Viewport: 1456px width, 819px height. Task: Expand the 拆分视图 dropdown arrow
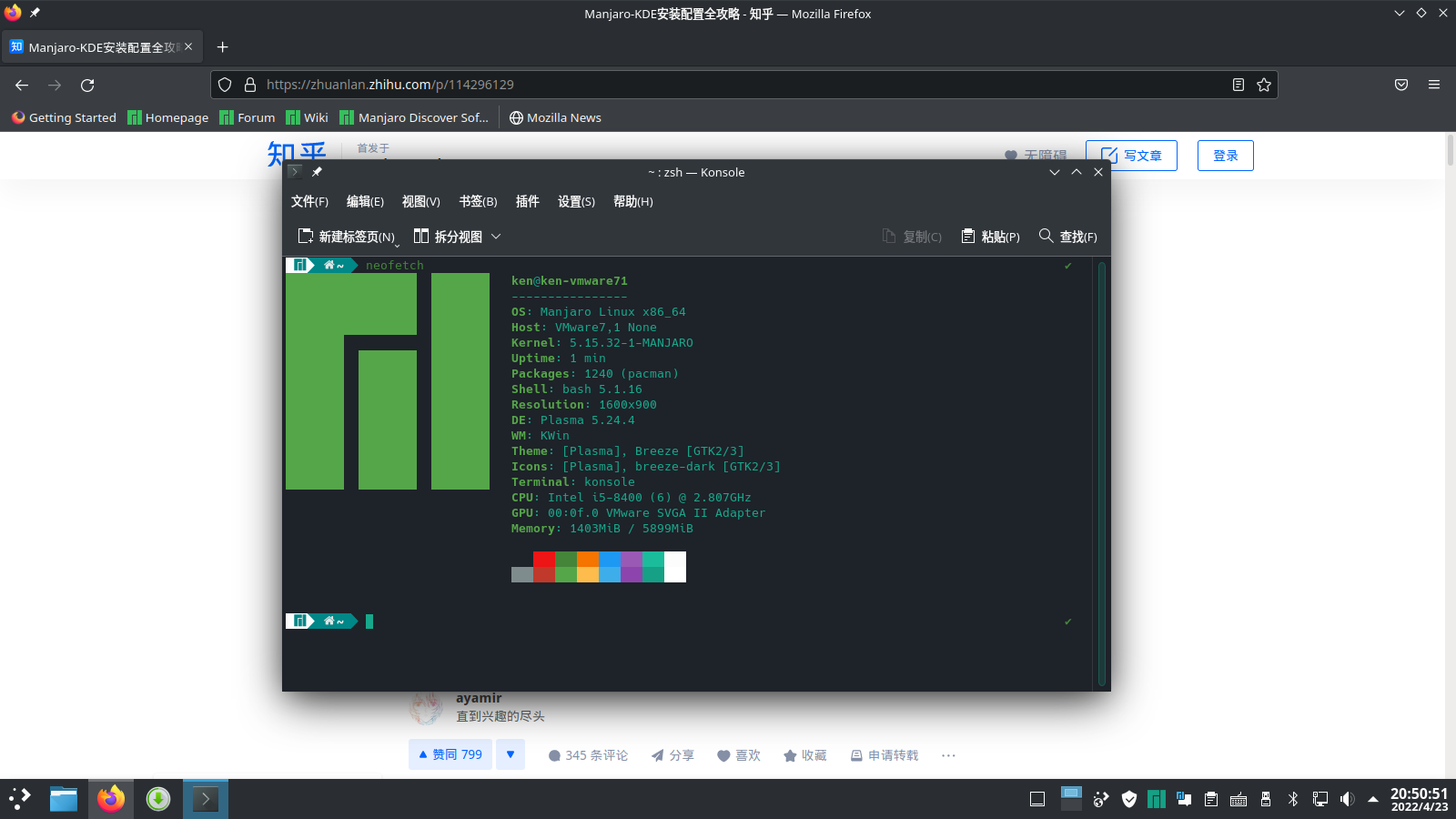(496, 237)
